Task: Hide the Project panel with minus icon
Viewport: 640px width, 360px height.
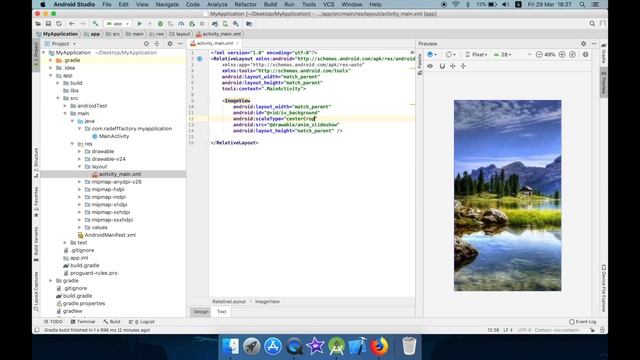Action: coord(180,44)
